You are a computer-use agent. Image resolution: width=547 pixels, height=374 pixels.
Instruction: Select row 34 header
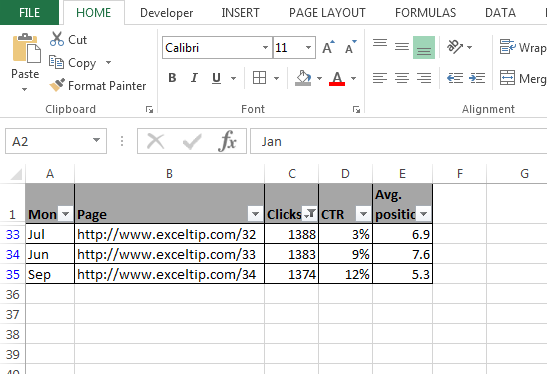click(x=13, y=254)
